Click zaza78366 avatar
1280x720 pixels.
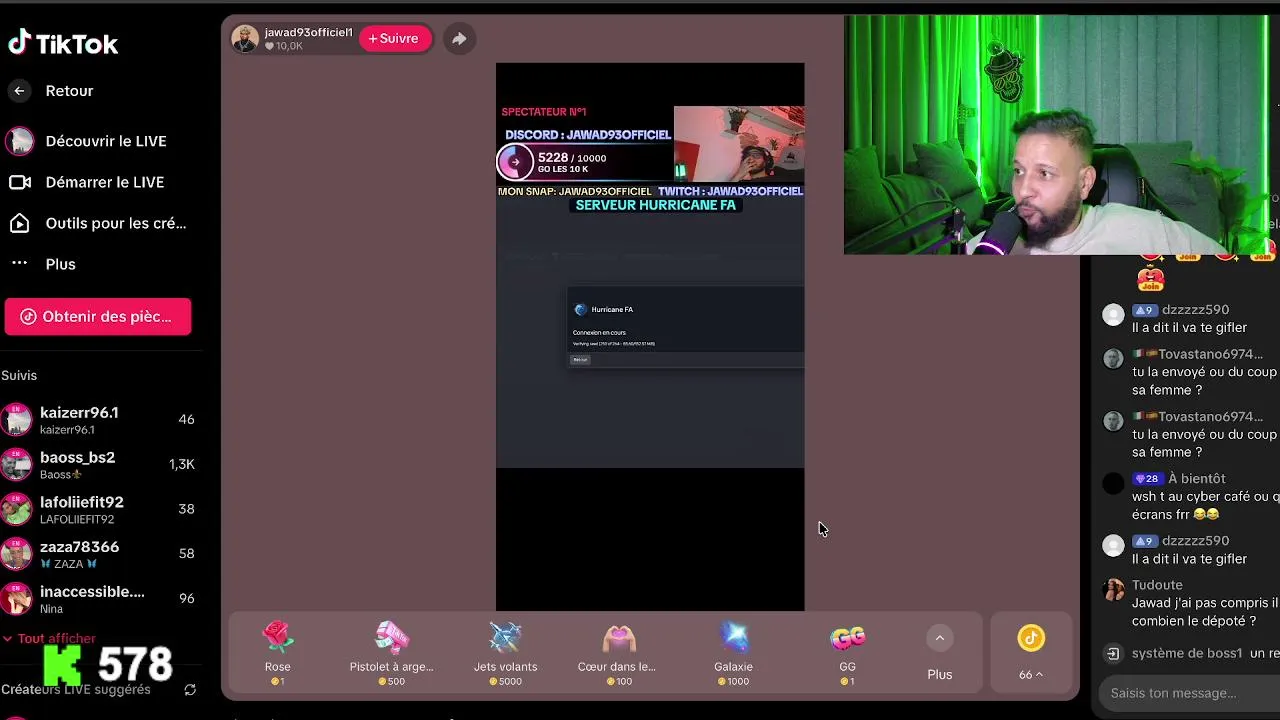[16, 554]
